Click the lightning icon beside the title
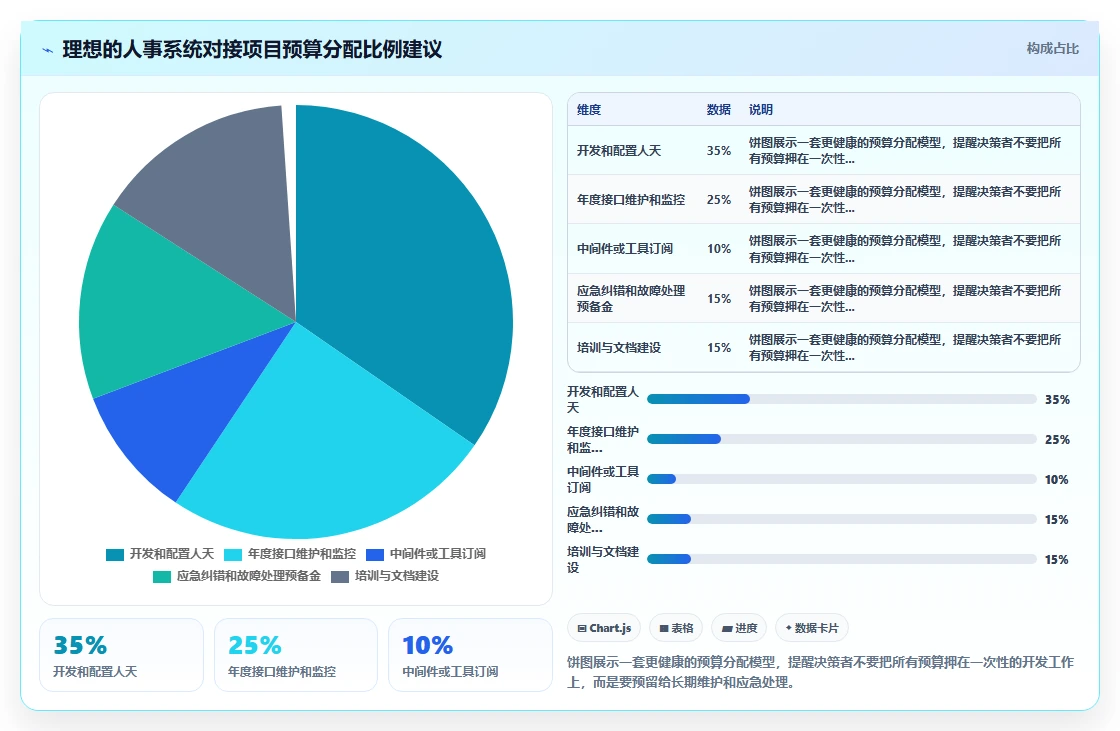The width and height of the screenshot is (1120, 731). click(48, 50)
